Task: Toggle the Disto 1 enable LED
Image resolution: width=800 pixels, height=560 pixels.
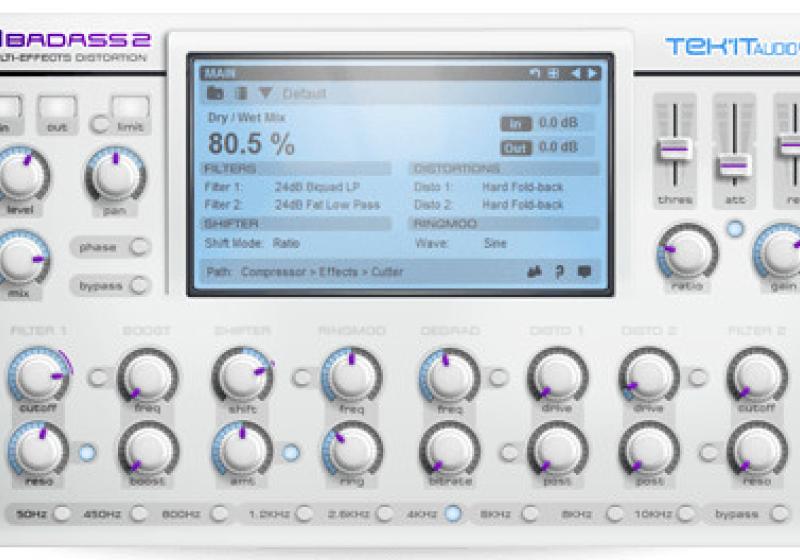Action: point(509,452)
